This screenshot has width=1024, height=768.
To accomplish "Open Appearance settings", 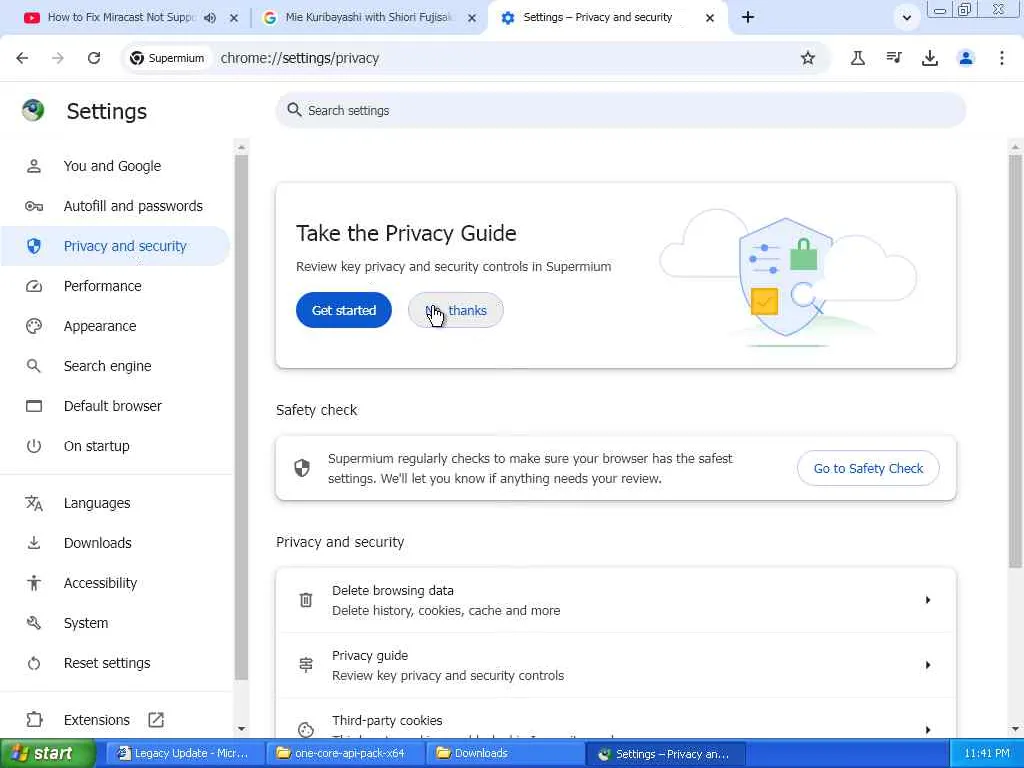I will (100, 326).
